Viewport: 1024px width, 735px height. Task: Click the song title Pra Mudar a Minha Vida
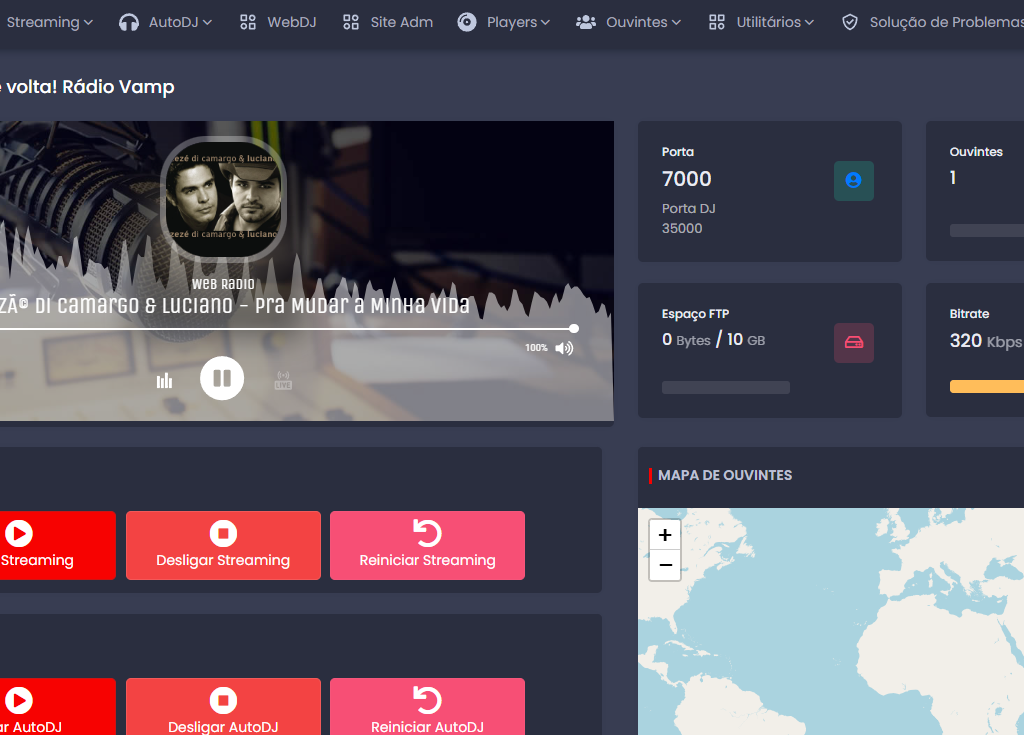(x=362, y=306)
